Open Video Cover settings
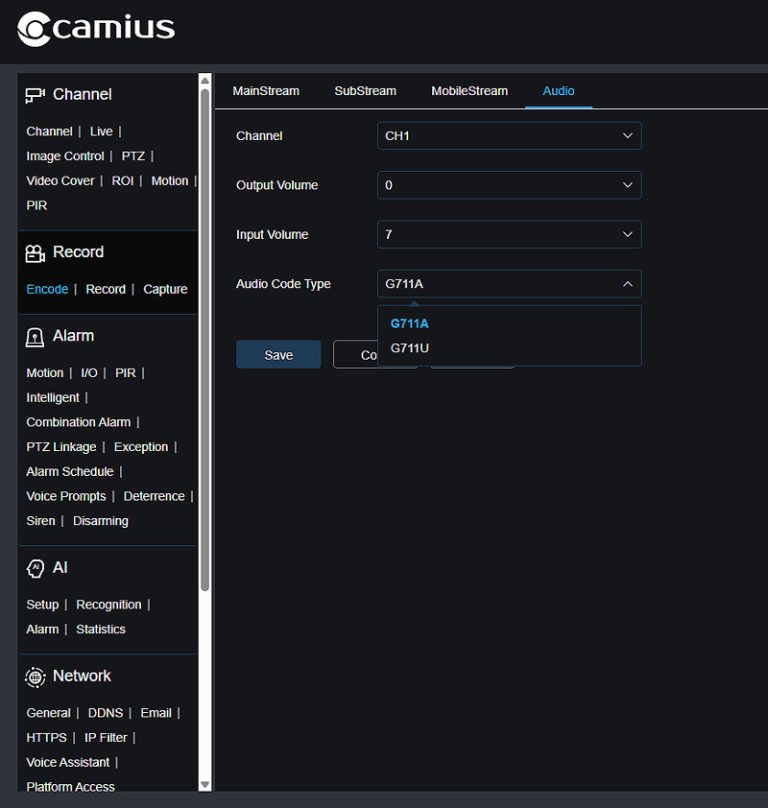Image resolution: width=768 pixels, height=808 pixels. (x=60, y=181)
